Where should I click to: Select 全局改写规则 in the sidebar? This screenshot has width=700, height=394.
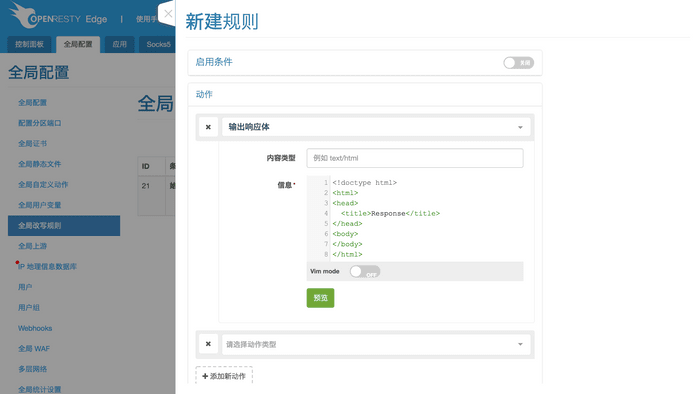[64, 226]
